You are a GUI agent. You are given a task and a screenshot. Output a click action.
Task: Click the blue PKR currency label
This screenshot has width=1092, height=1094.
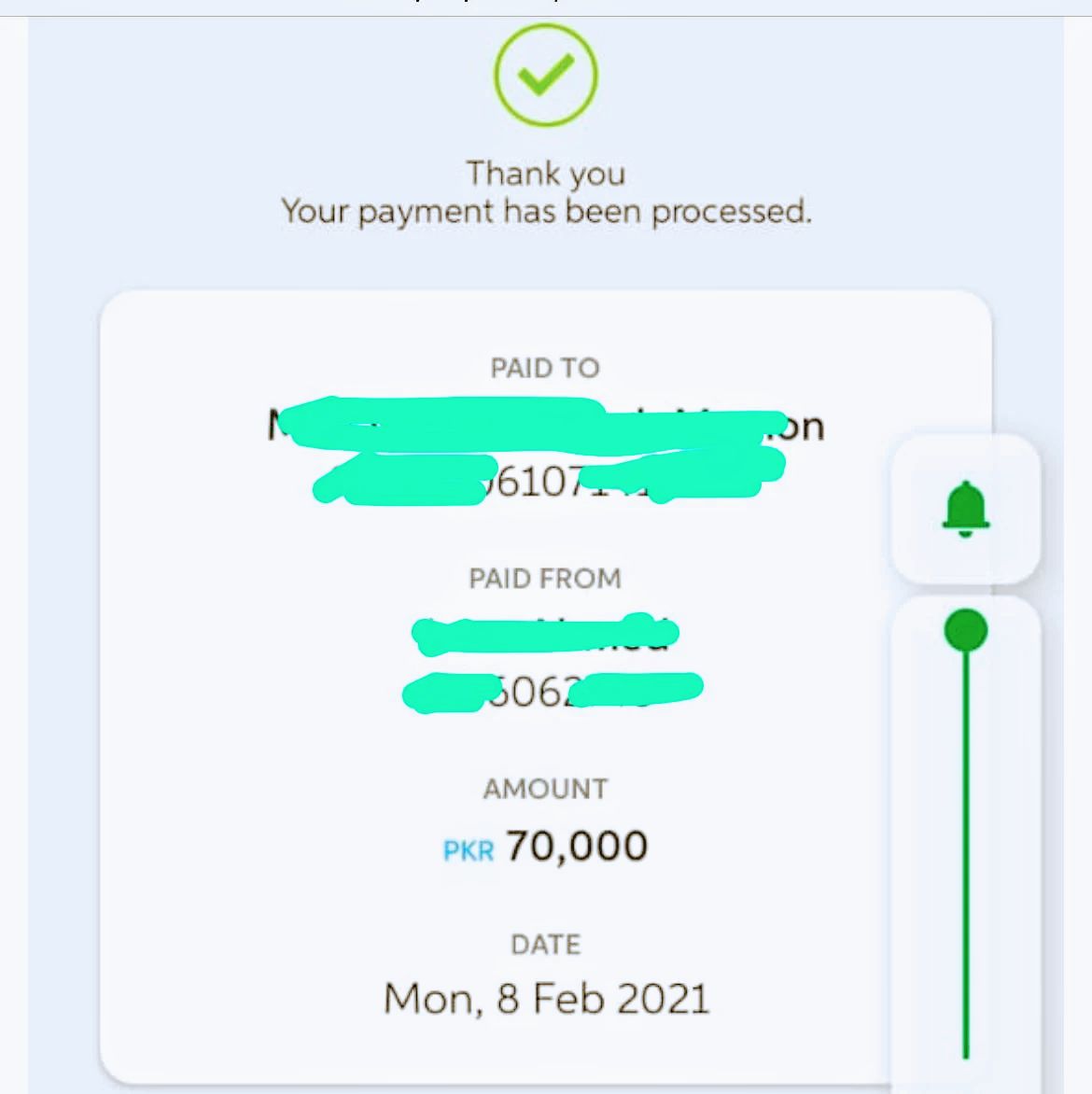(x=469, y=850)
